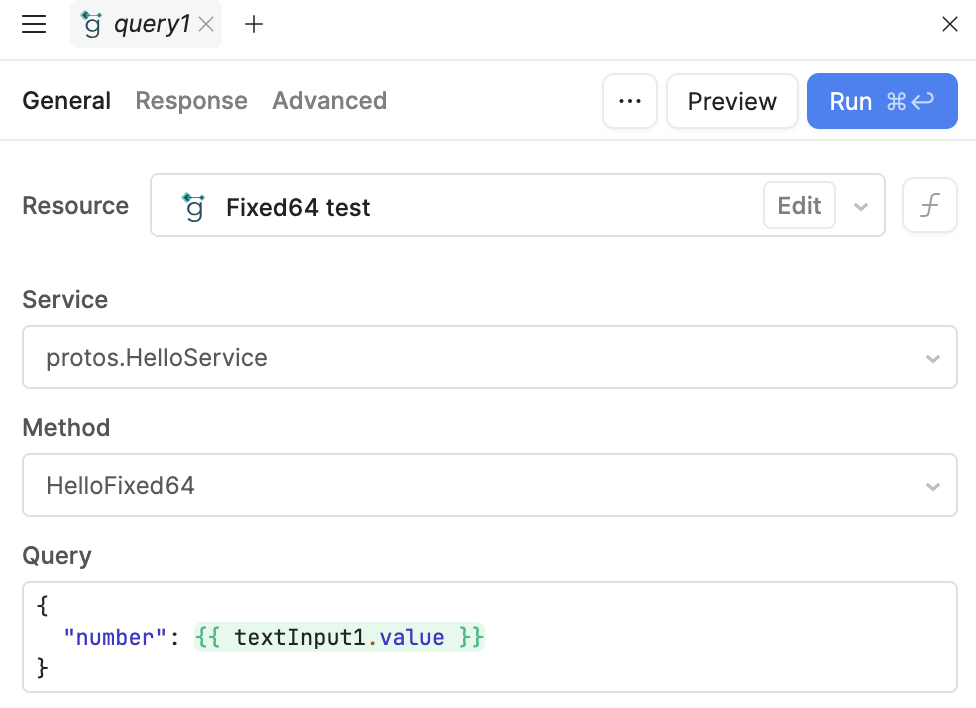This screenshot has height=708, width=976.
Task: Close the query editor panel
Action: [x=949, y=24]
